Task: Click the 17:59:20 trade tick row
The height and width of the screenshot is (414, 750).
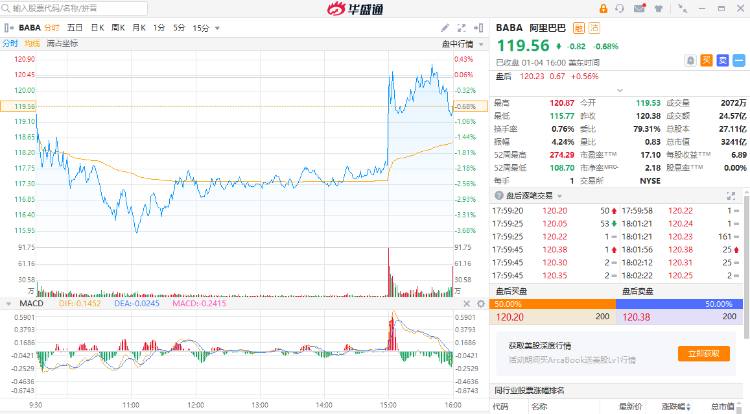Action: pos(554,211)
